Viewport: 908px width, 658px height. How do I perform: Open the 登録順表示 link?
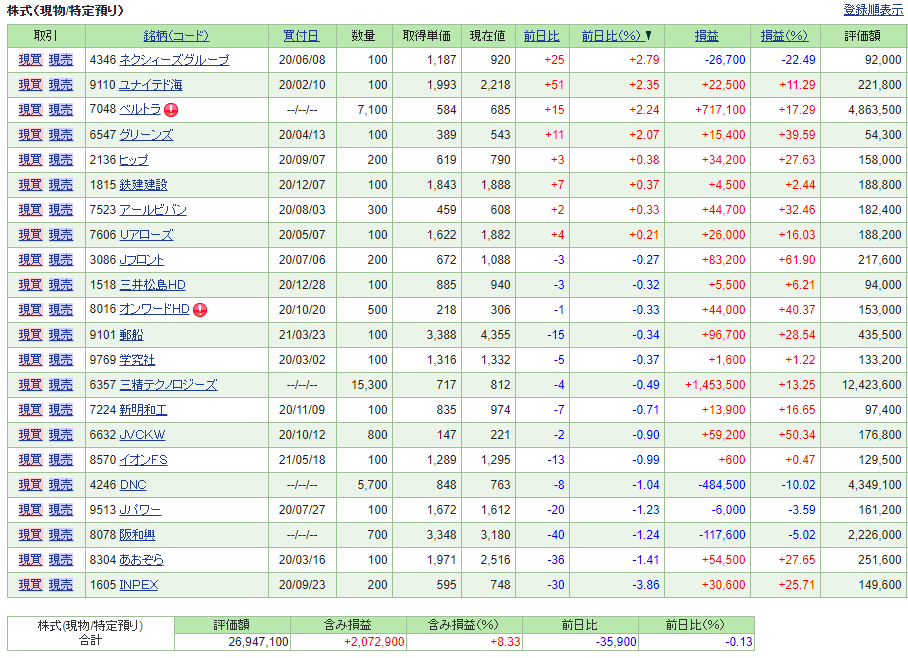tap(873, 10)
